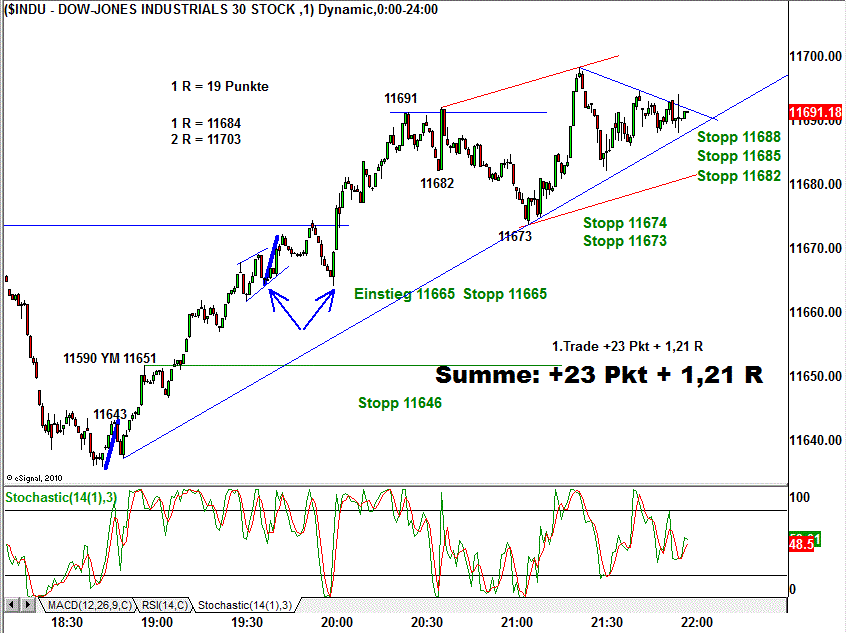Select the 'Einstieg 11665' annotation
Viewport: 846px width, 633px height.
pyautogui.click(x=405, y=294)
